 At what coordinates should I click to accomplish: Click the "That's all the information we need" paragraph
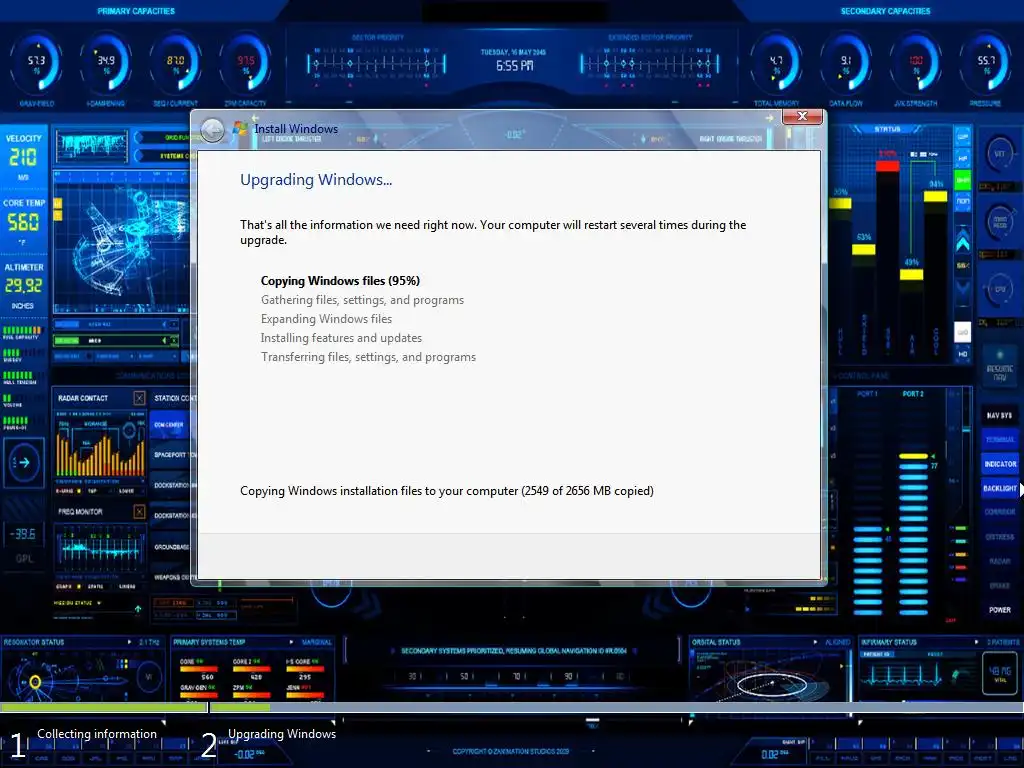pyautogui.click(x=493, y=232)
